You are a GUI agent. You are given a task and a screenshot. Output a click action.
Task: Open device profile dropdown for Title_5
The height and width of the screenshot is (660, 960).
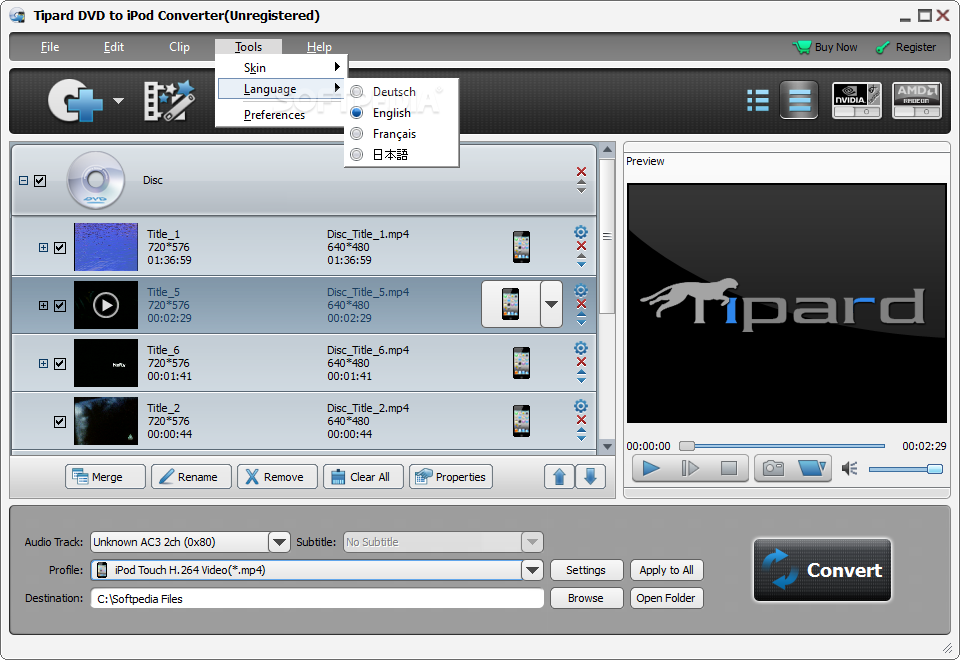pyautogui.click(x=551, y=304)
